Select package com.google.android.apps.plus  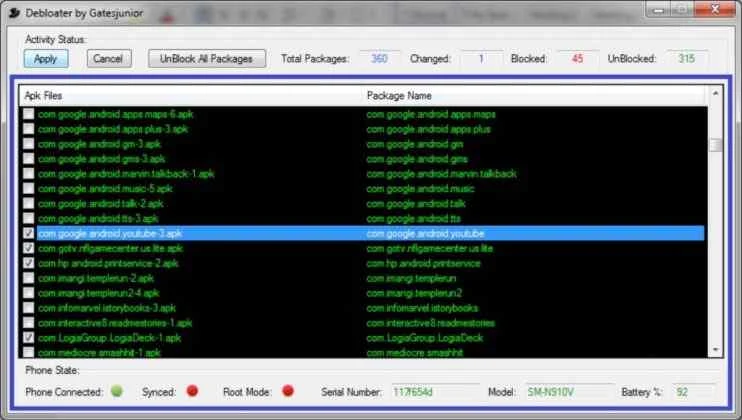coord(429,129)
